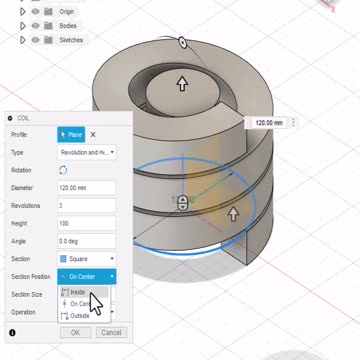Select the Sketches tree label

pos(71,40)
